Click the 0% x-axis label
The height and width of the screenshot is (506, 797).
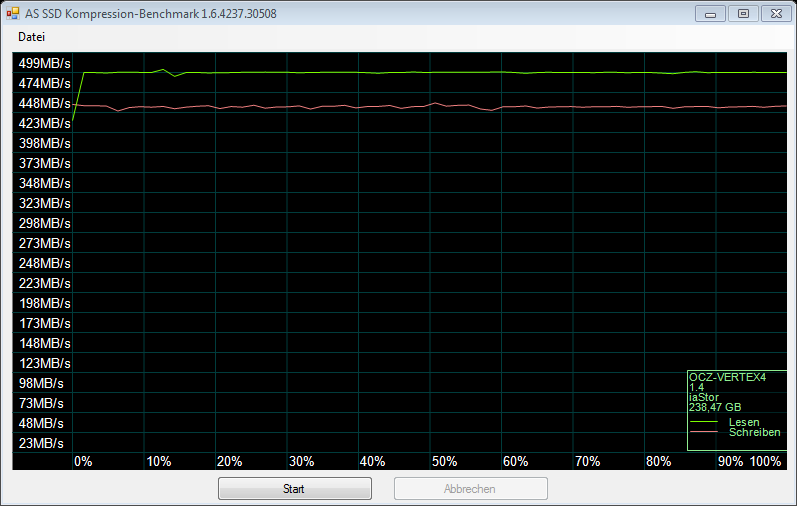(83, 461)
